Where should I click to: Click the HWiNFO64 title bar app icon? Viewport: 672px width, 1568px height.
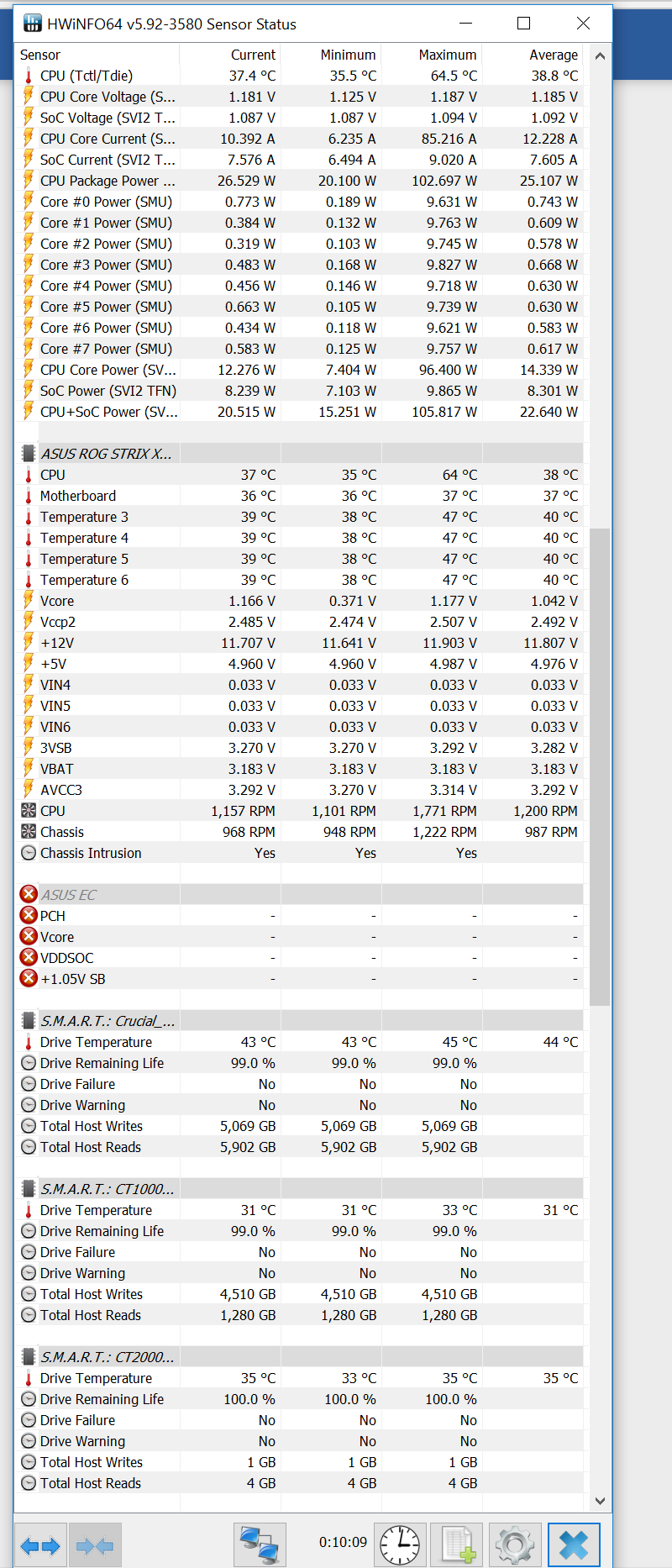(x=32, y=24)
